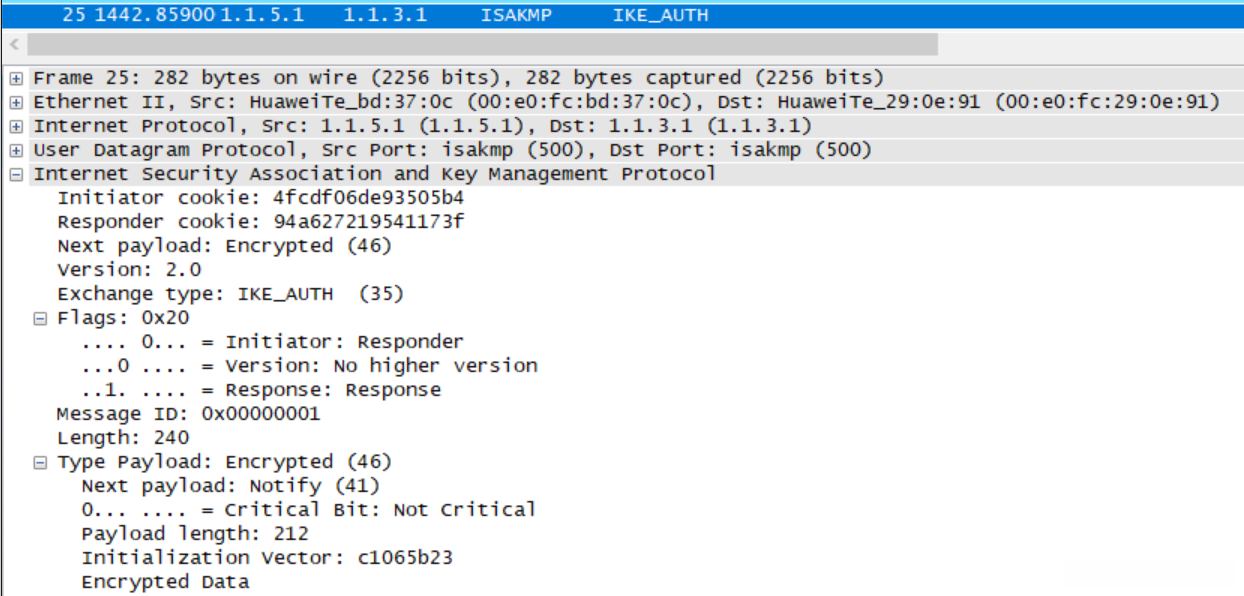Select the Version: 2.0 line
The height and width of the screenshot is (596, 1244).
[129, 270]
